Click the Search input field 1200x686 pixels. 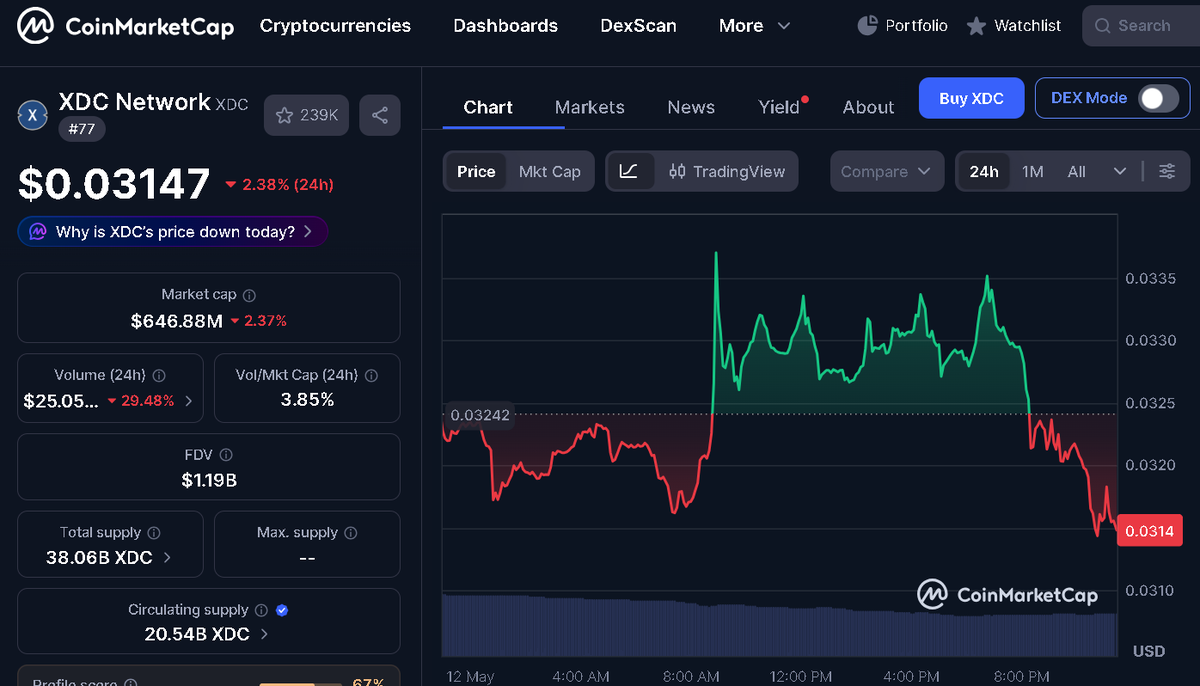point(1141,26)
